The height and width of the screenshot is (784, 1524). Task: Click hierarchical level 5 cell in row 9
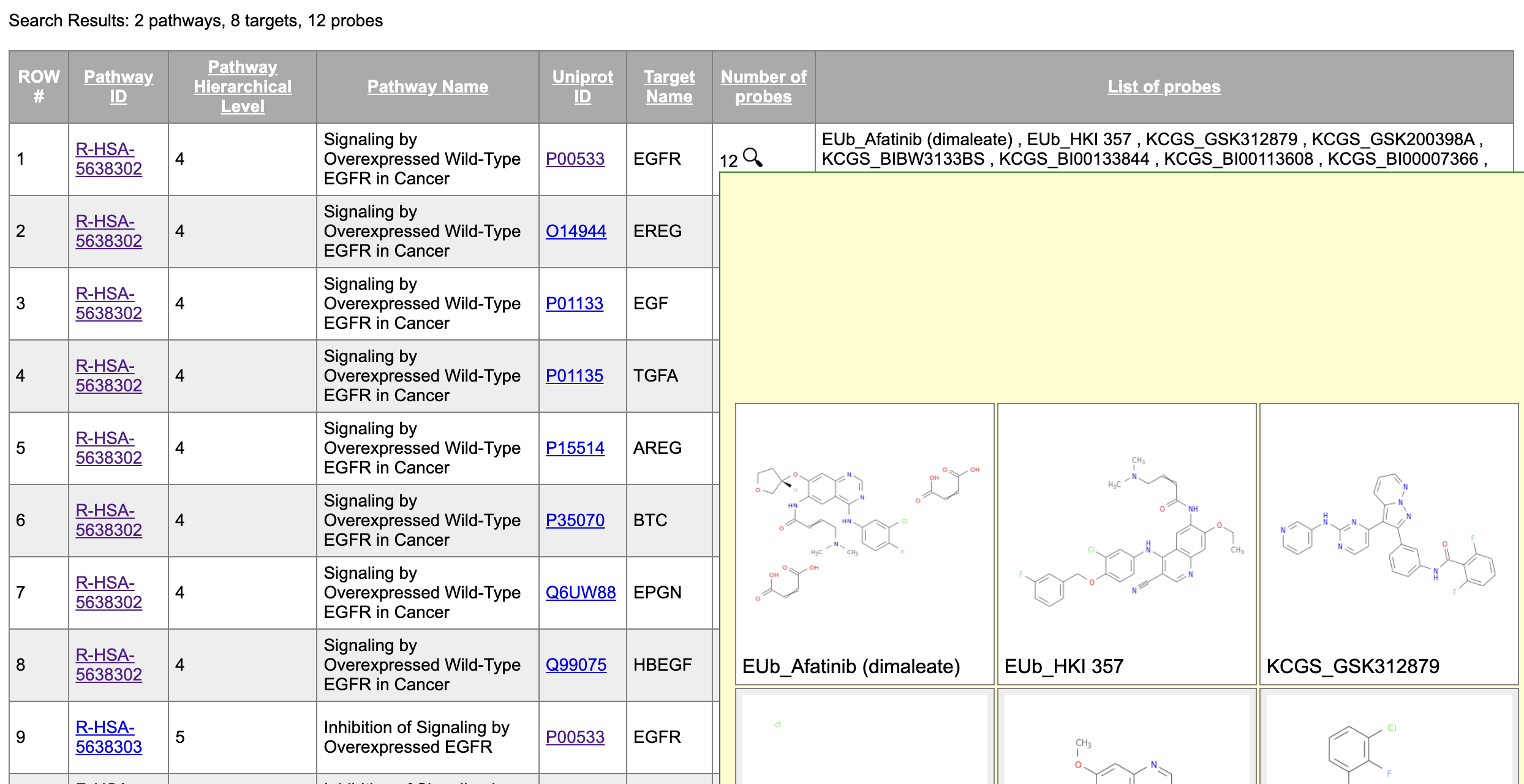pos(243,737)
